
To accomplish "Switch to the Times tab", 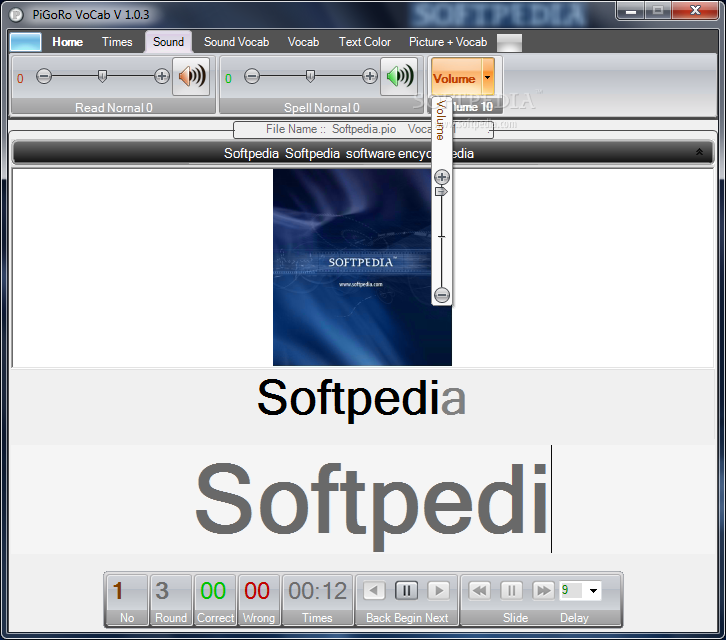I will [117, 42].
